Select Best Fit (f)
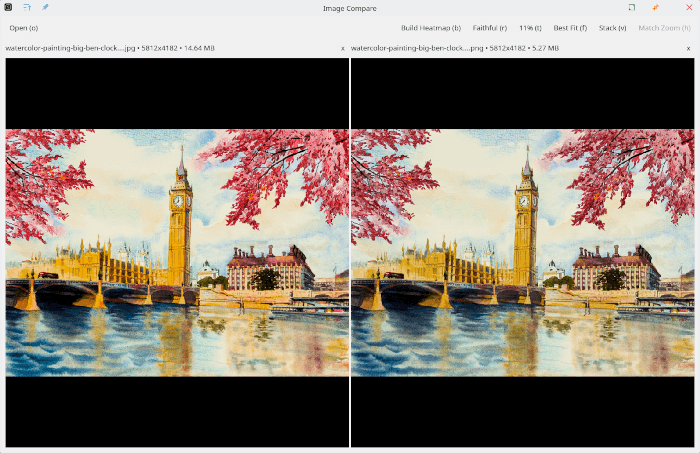 tap(570, 28)
